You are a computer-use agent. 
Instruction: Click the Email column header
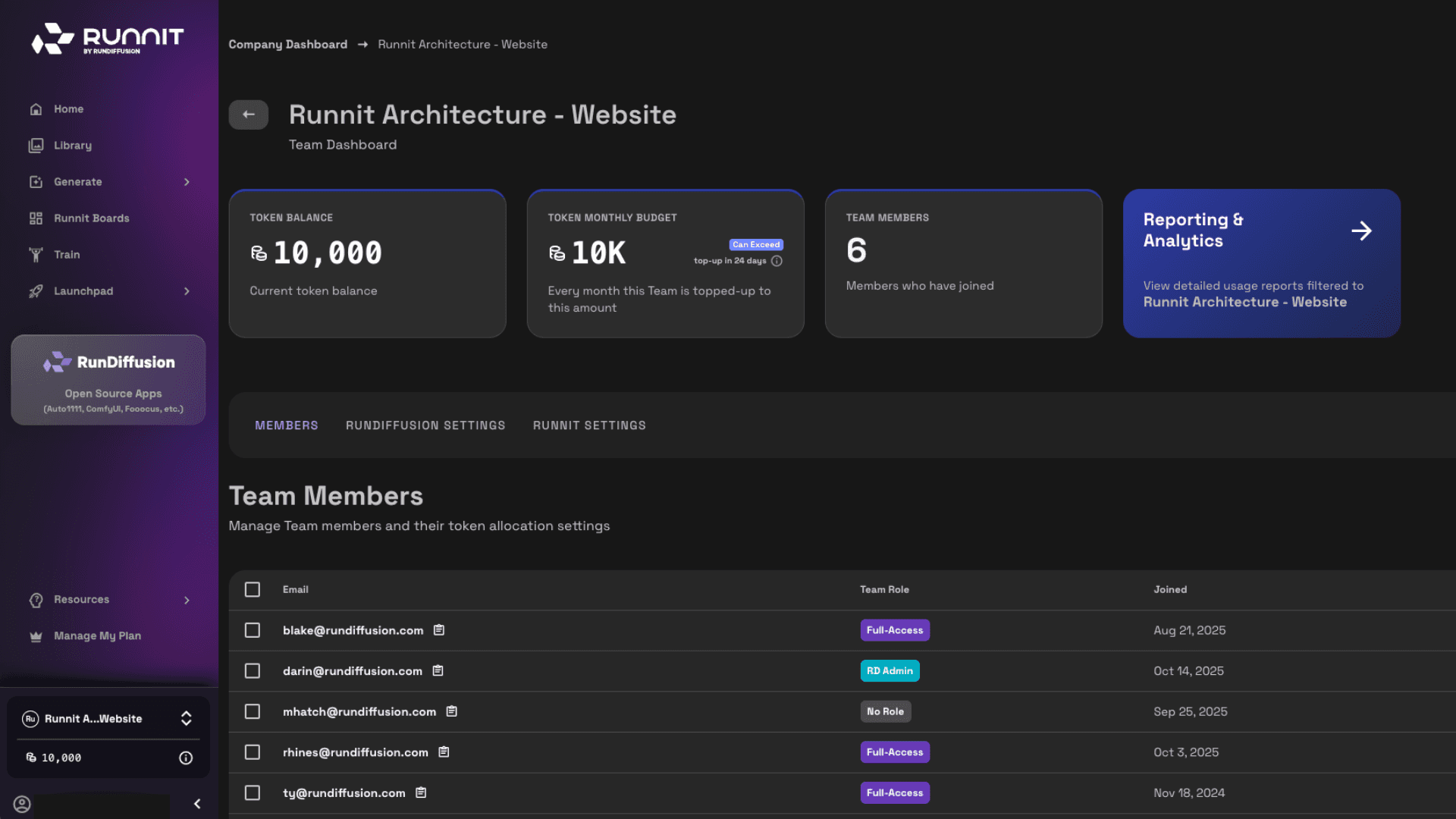295,590
